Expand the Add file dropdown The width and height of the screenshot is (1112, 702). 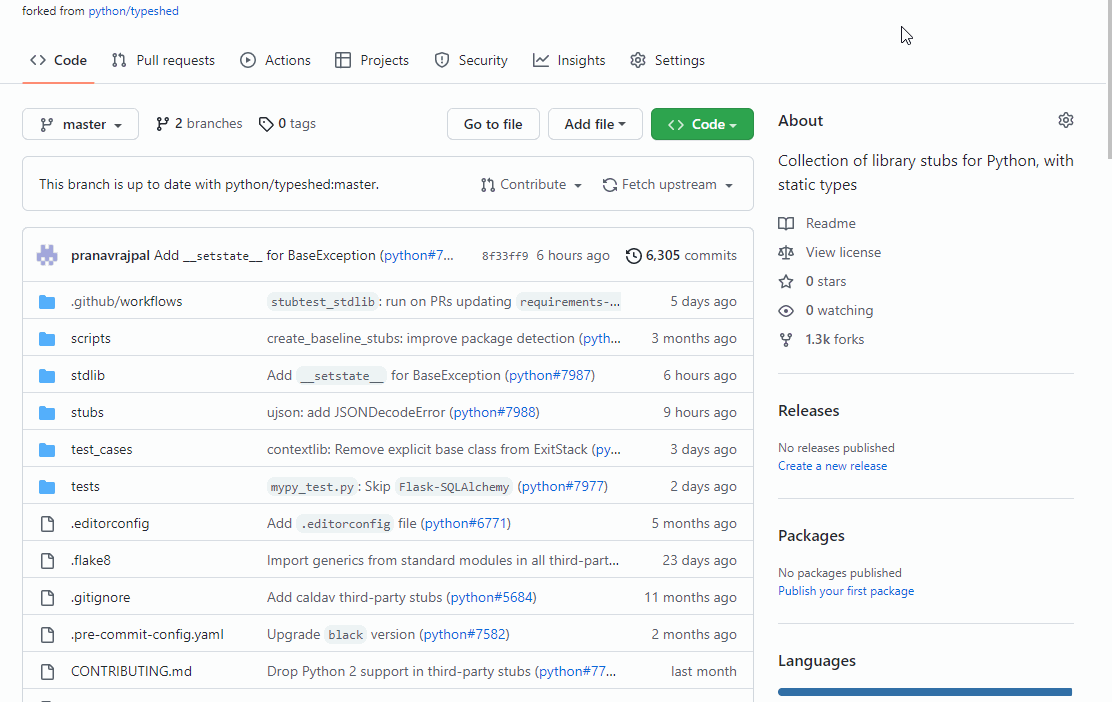(x=595, y=123)
